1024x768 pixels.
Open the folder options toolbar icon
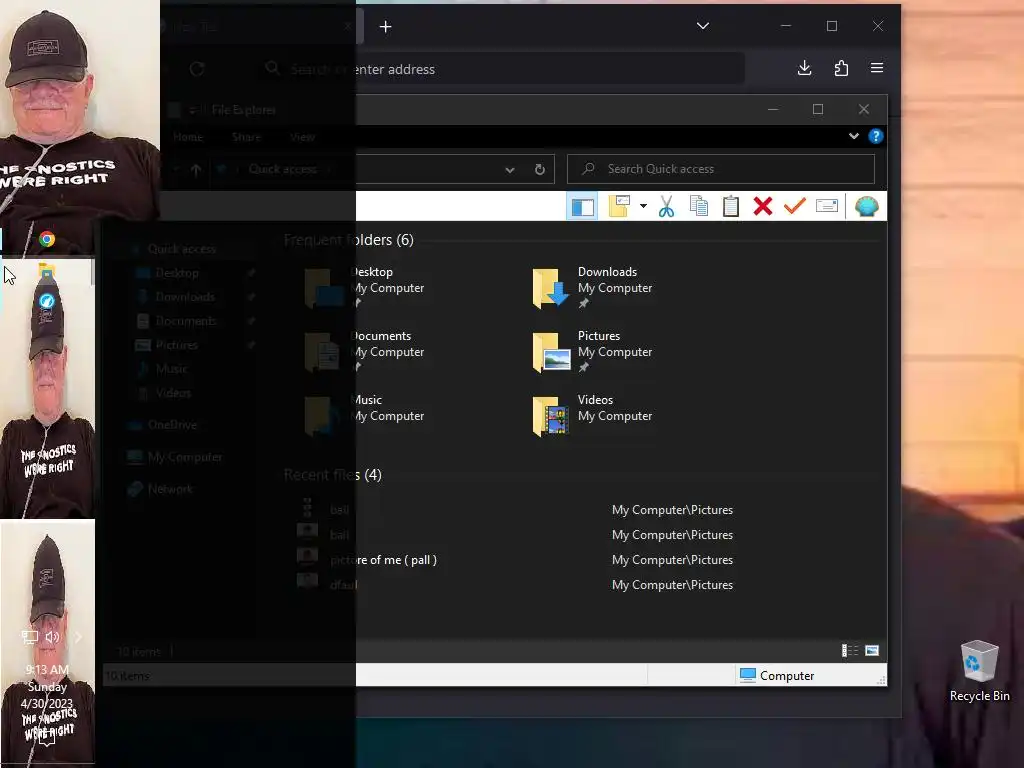pos(619,206)
